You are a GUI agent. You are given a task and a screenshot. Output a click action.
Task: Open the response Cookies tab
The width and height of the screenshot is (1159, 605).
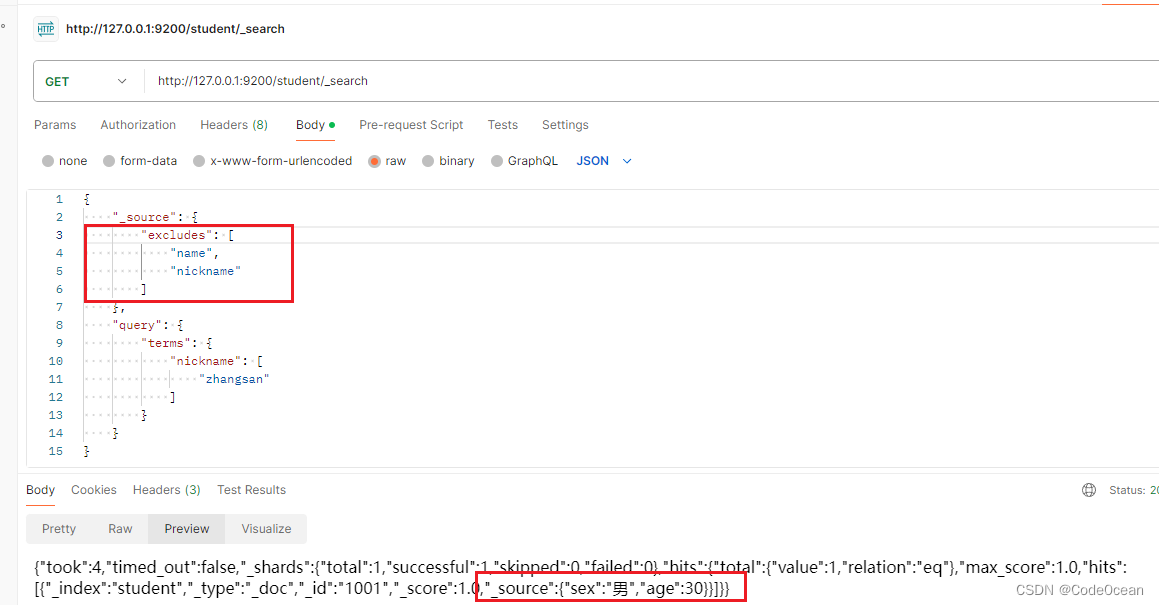pos(94,490)
